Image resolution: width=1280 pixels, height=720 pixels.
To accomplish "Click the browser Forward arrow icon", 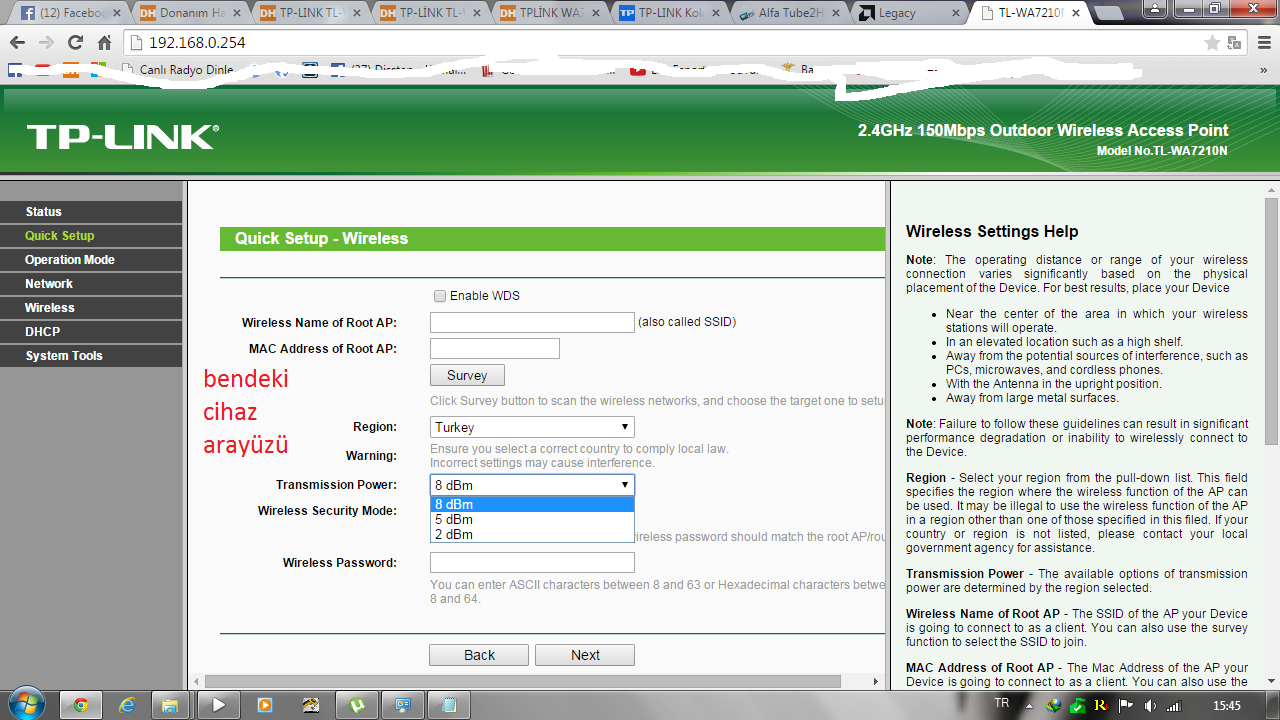I will [46, 43].
